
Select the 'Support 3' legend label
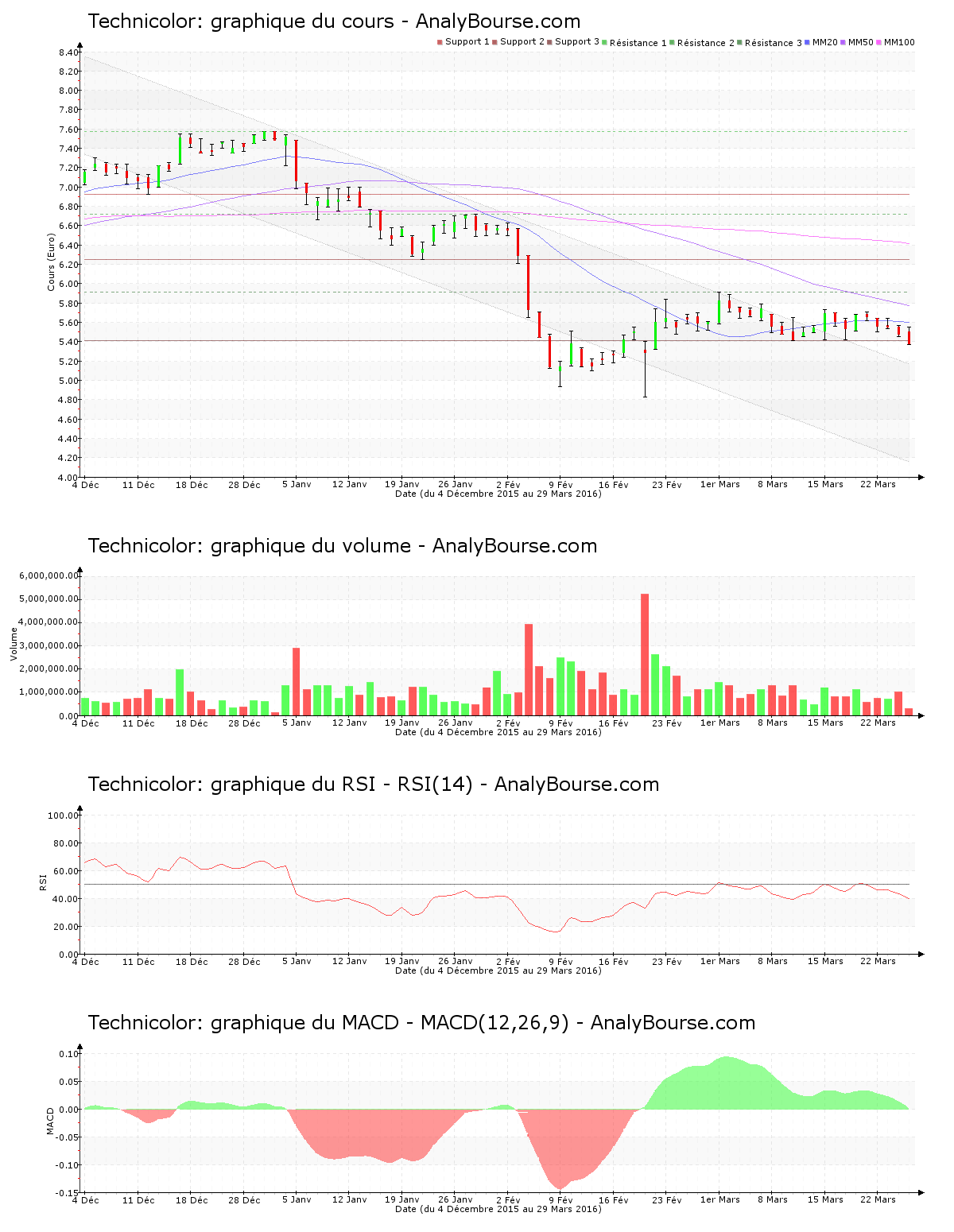[577, 42]
